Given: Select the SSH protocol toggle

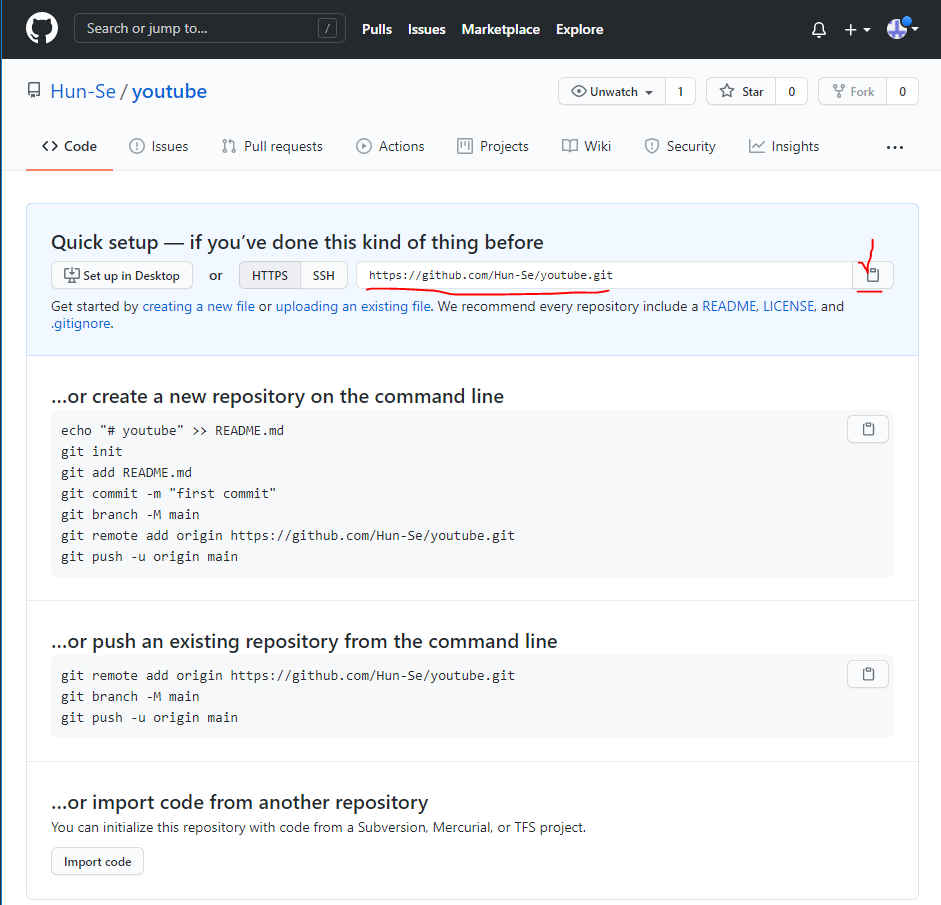Looking at the screenshot, I should tap(323, 275).
